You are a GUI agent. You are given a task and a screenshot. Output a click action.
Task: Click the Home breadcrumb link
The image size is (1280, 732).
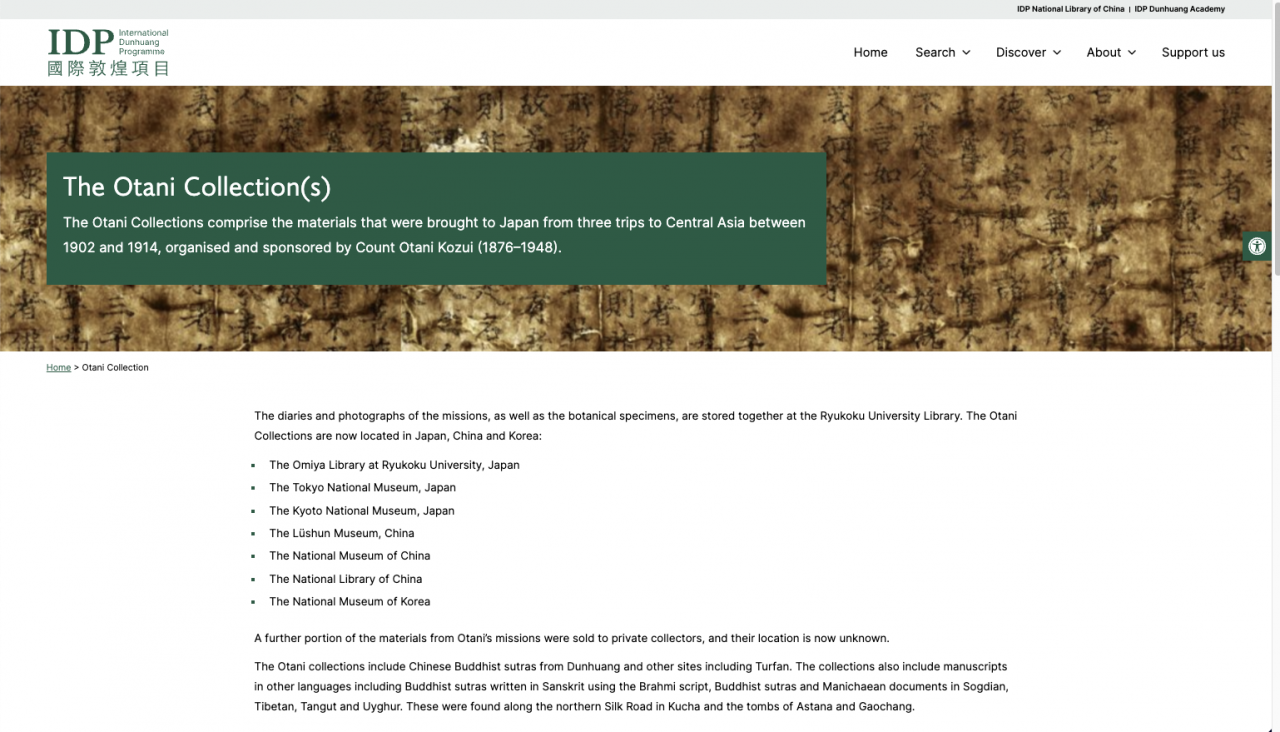[x=58, y=368]
